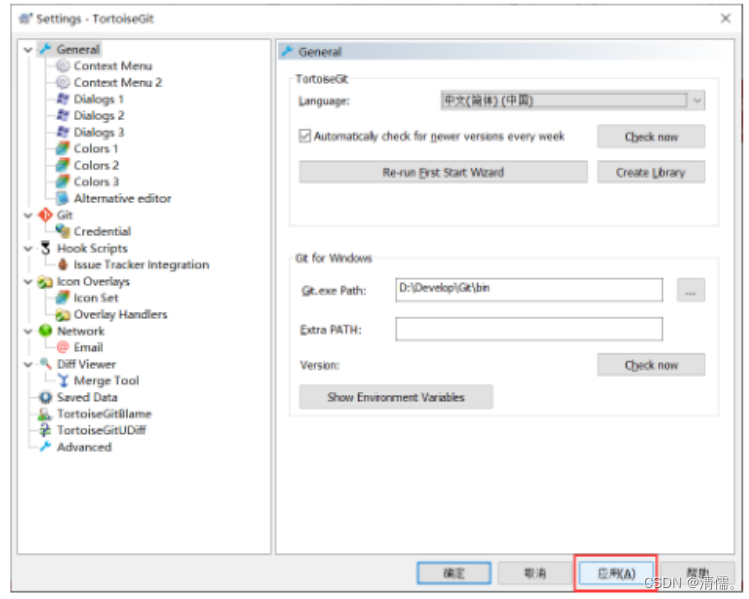
Task: Open Saved Data settings page
Action: [x=87, y=397]
